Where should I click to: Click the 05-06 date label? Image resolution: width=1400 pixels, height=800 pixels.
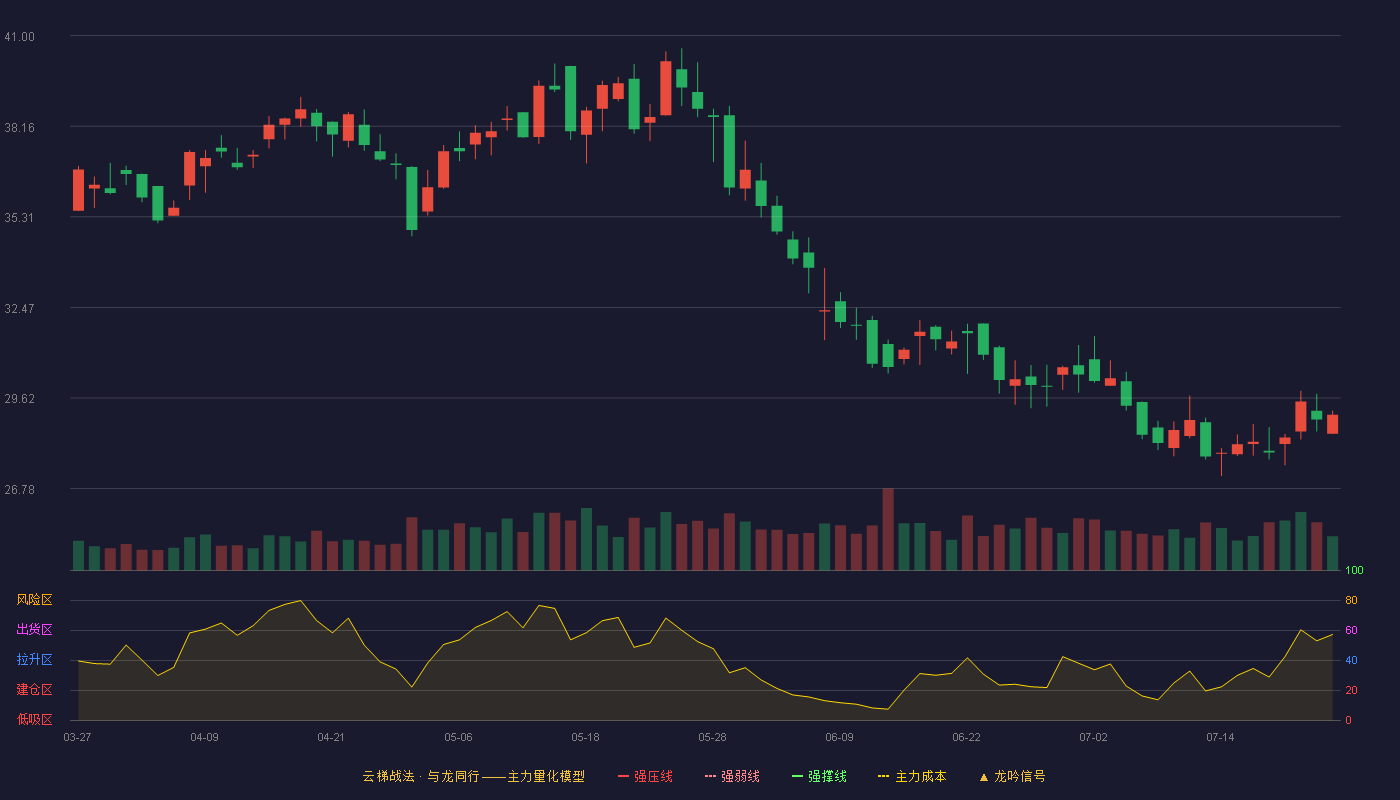point(458,737)
